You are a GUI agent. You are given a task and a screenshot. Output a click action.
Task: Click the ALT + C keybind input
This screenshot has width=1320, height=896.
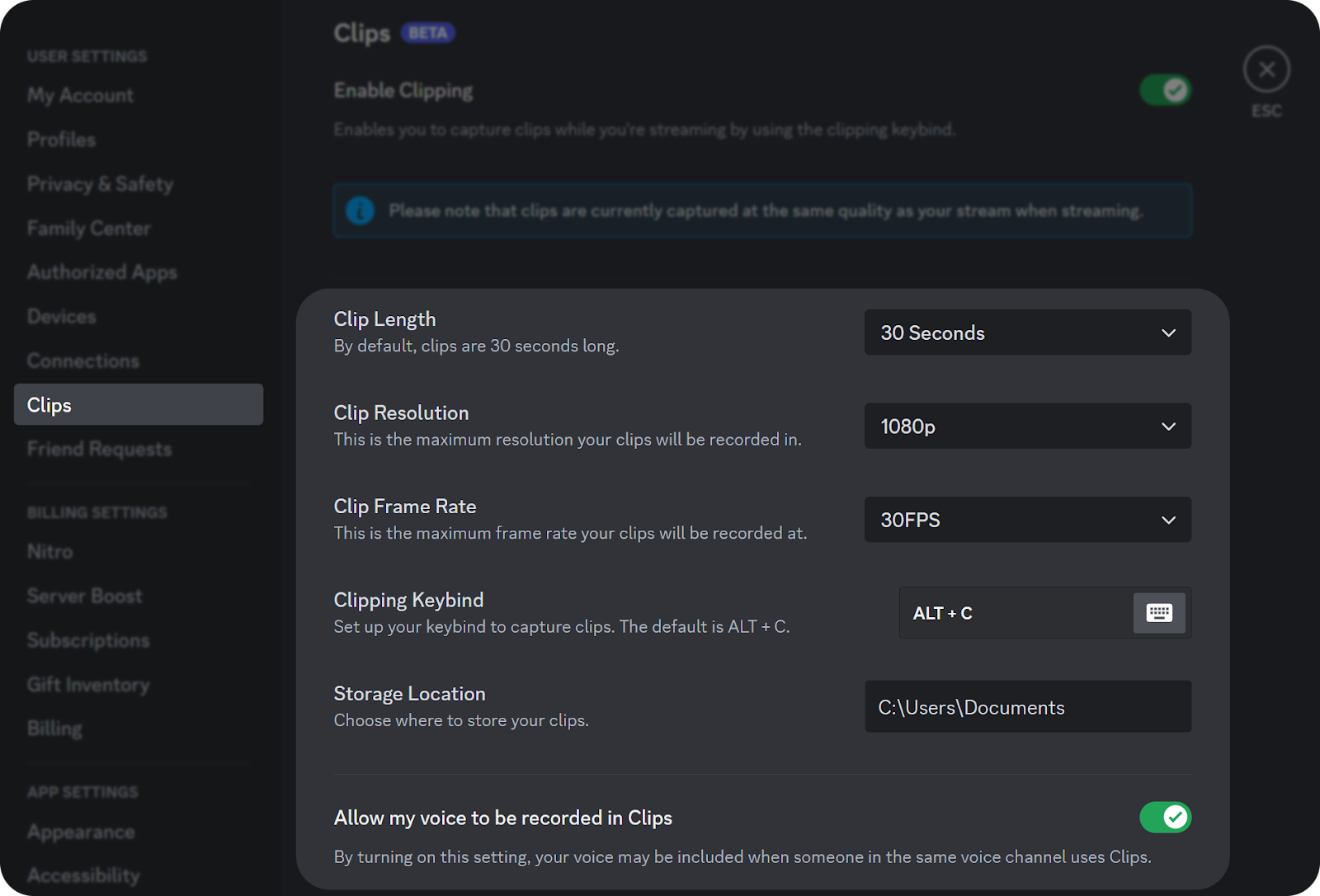[x=990, y=613]
